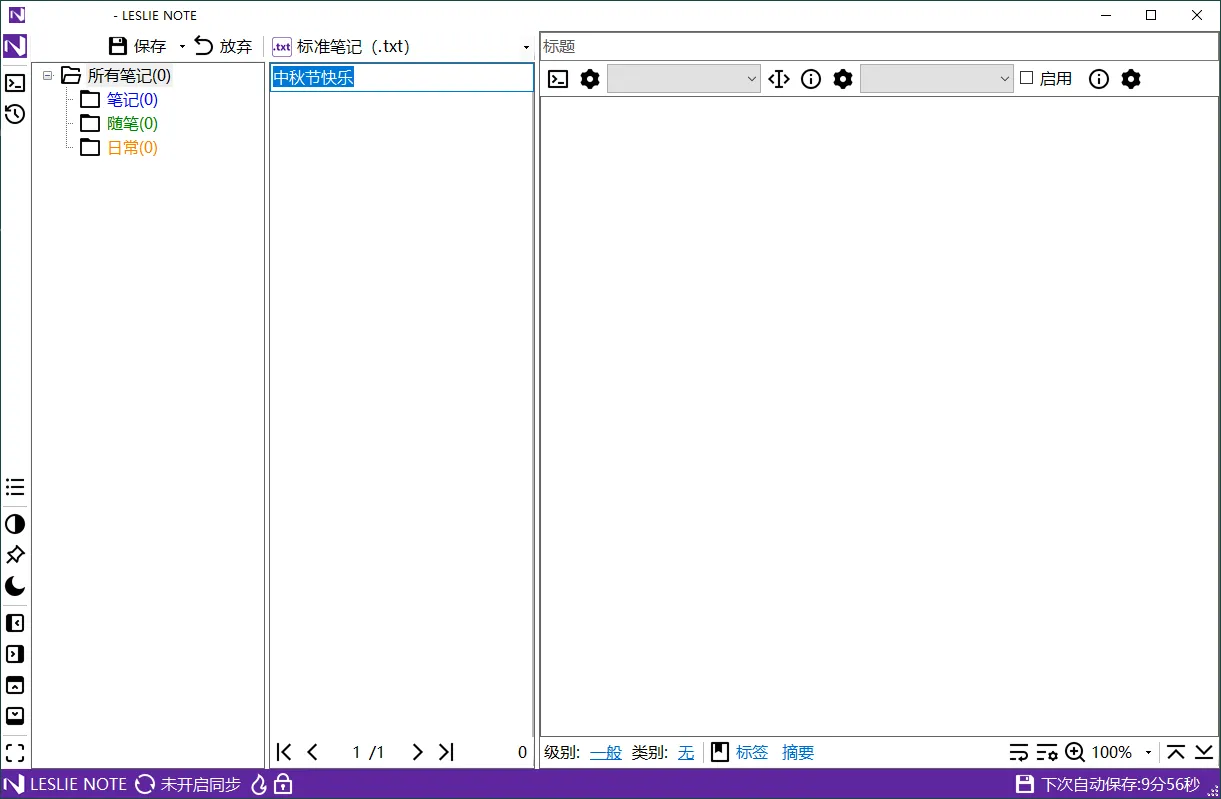This screenshot has height=799, width=1221.
Task: Switch to dark mode with moon icon
Action: (x=15, y=586)
